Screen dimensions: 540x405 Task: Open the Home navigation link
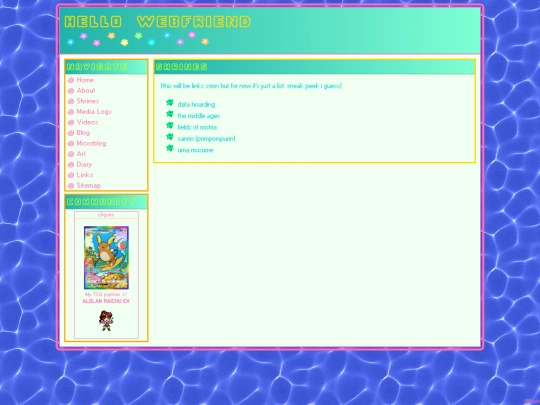85,80
